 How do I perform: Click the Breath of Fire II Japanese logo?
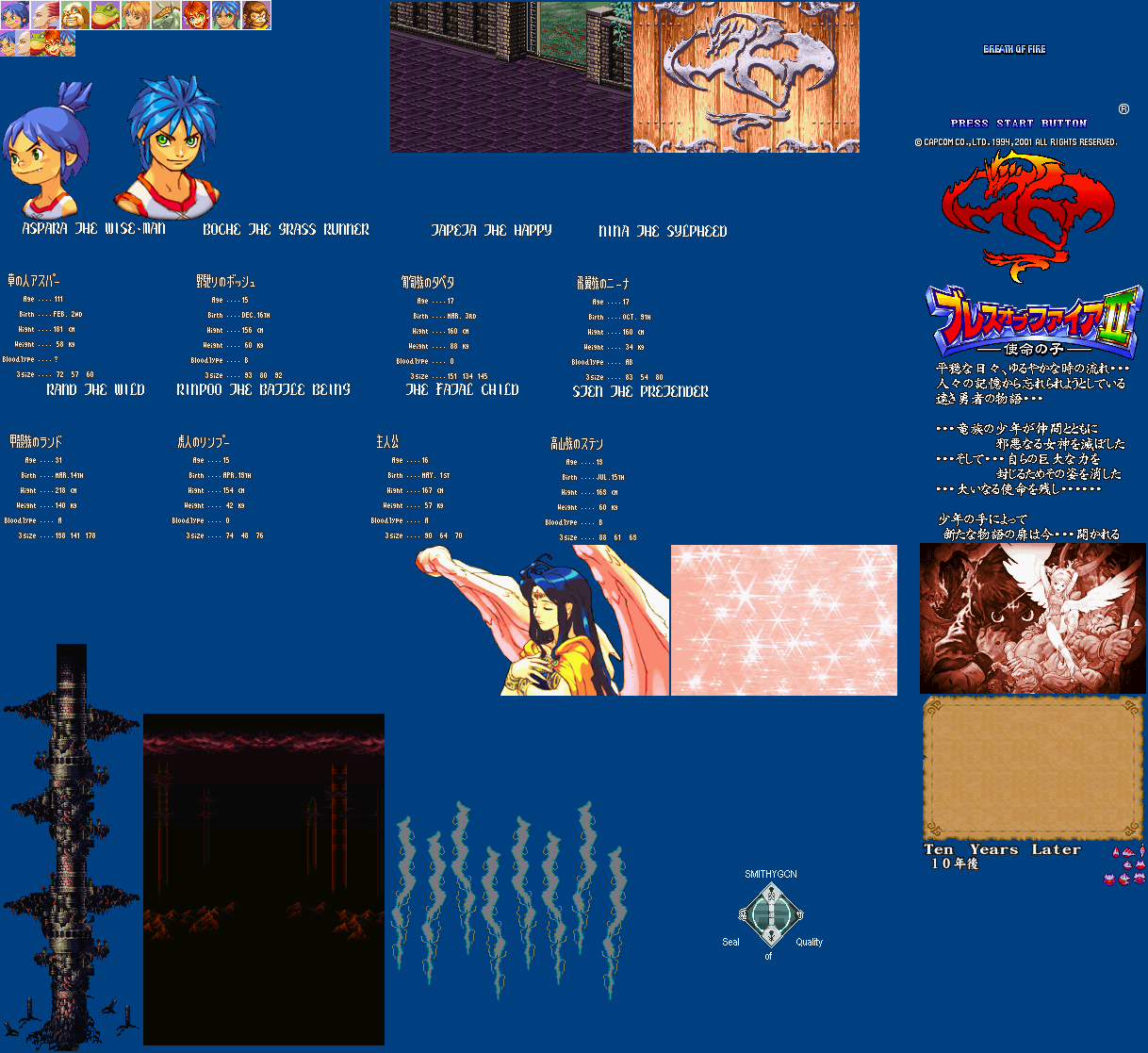click(x=1034, y=321)
